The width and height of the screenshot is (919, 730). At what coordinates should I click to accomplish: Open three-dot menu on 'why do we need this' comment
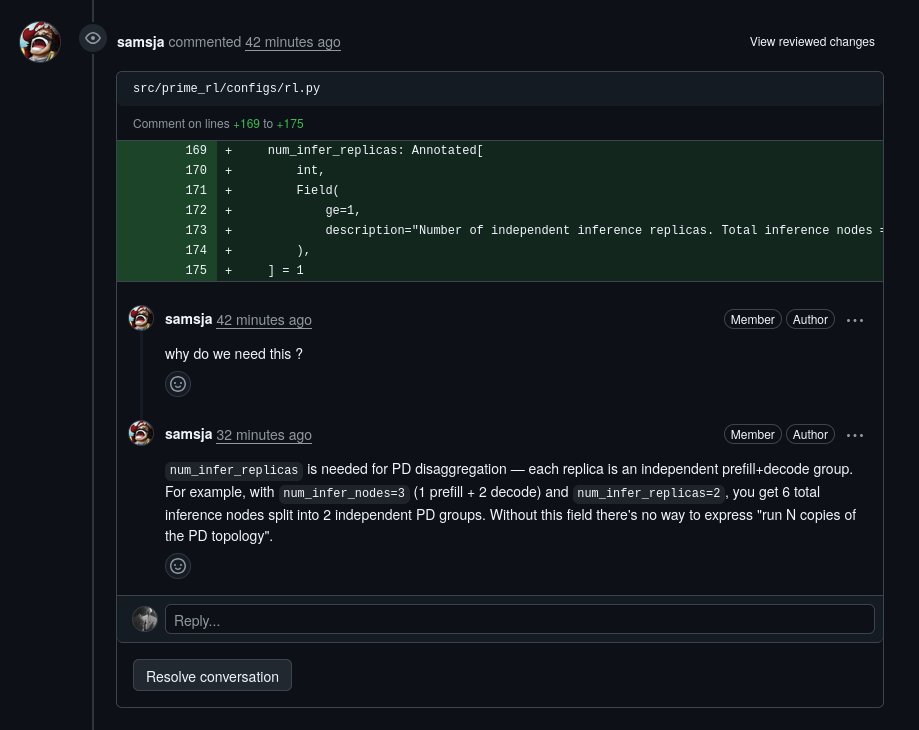[x=855, y=320]
